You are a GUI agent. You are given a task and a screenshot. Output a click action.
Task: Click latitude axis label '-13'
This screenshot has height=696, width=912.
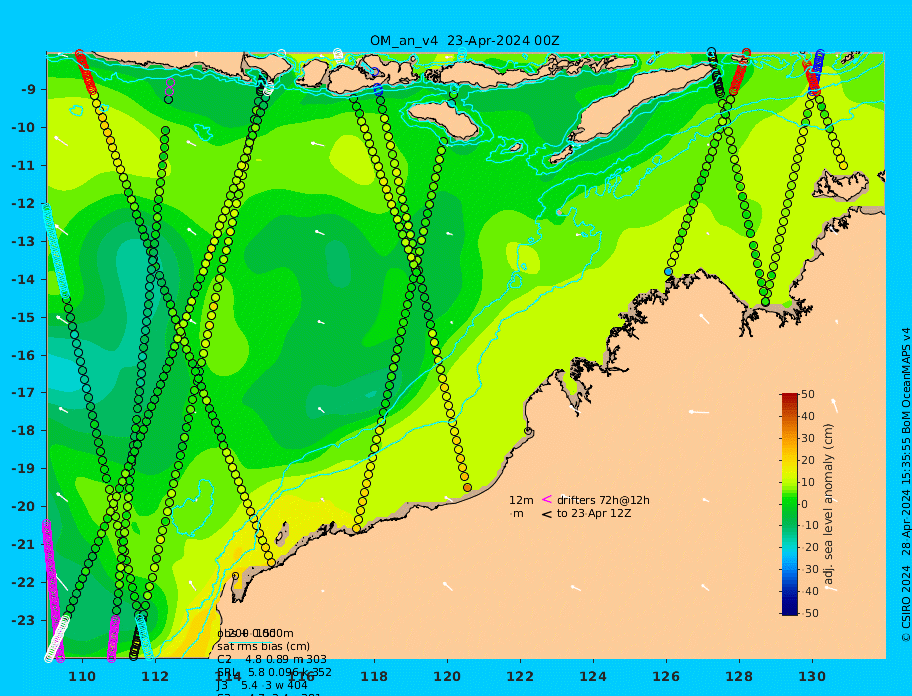click(x=23, y=241)
